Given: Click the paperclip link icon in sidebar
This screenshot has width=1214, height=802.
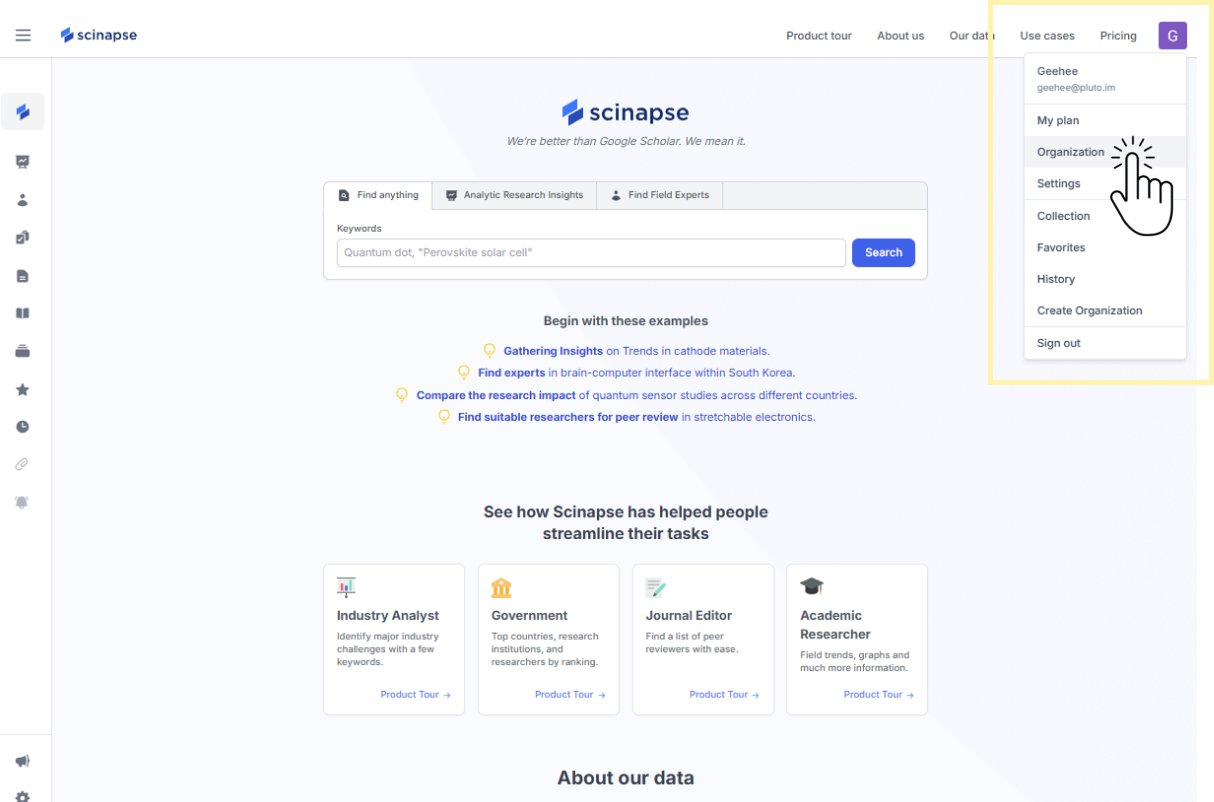Looking at the screenshot, I should point(23,464).
